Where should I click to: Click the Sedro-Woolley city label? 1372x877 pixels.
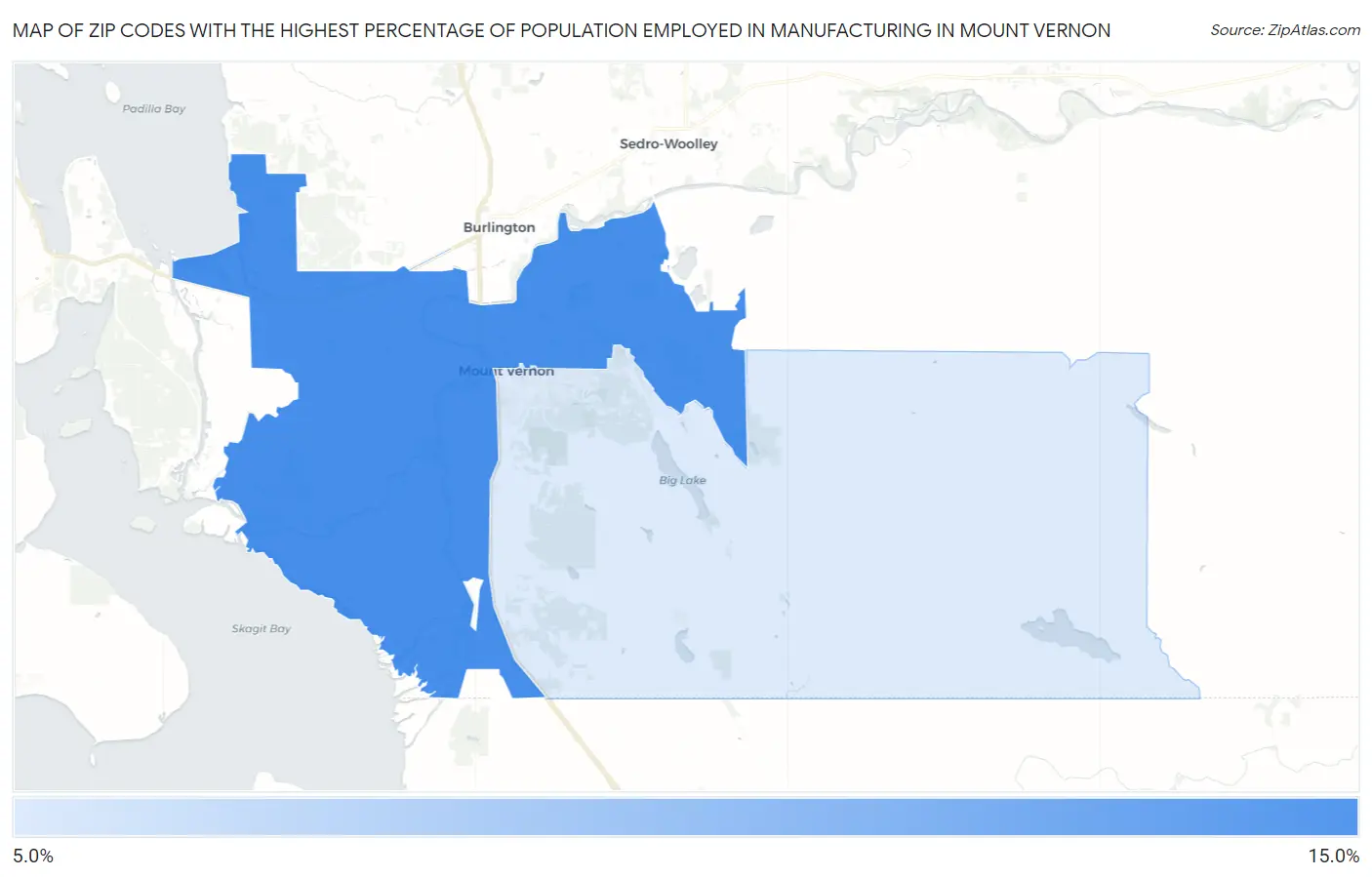tap(668, 143)
